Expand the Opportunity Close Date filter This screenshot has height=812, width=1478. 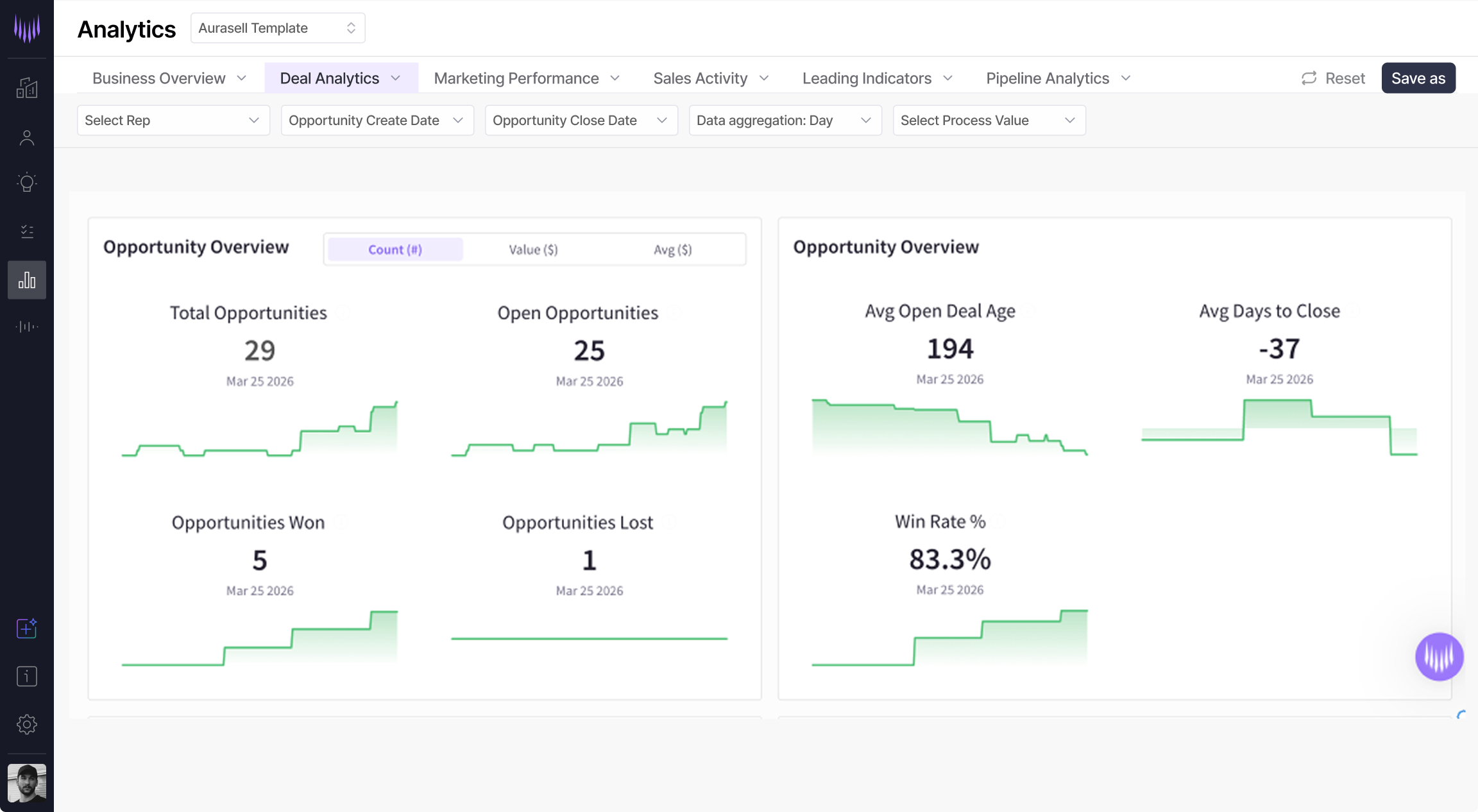(x=581, y=121)
